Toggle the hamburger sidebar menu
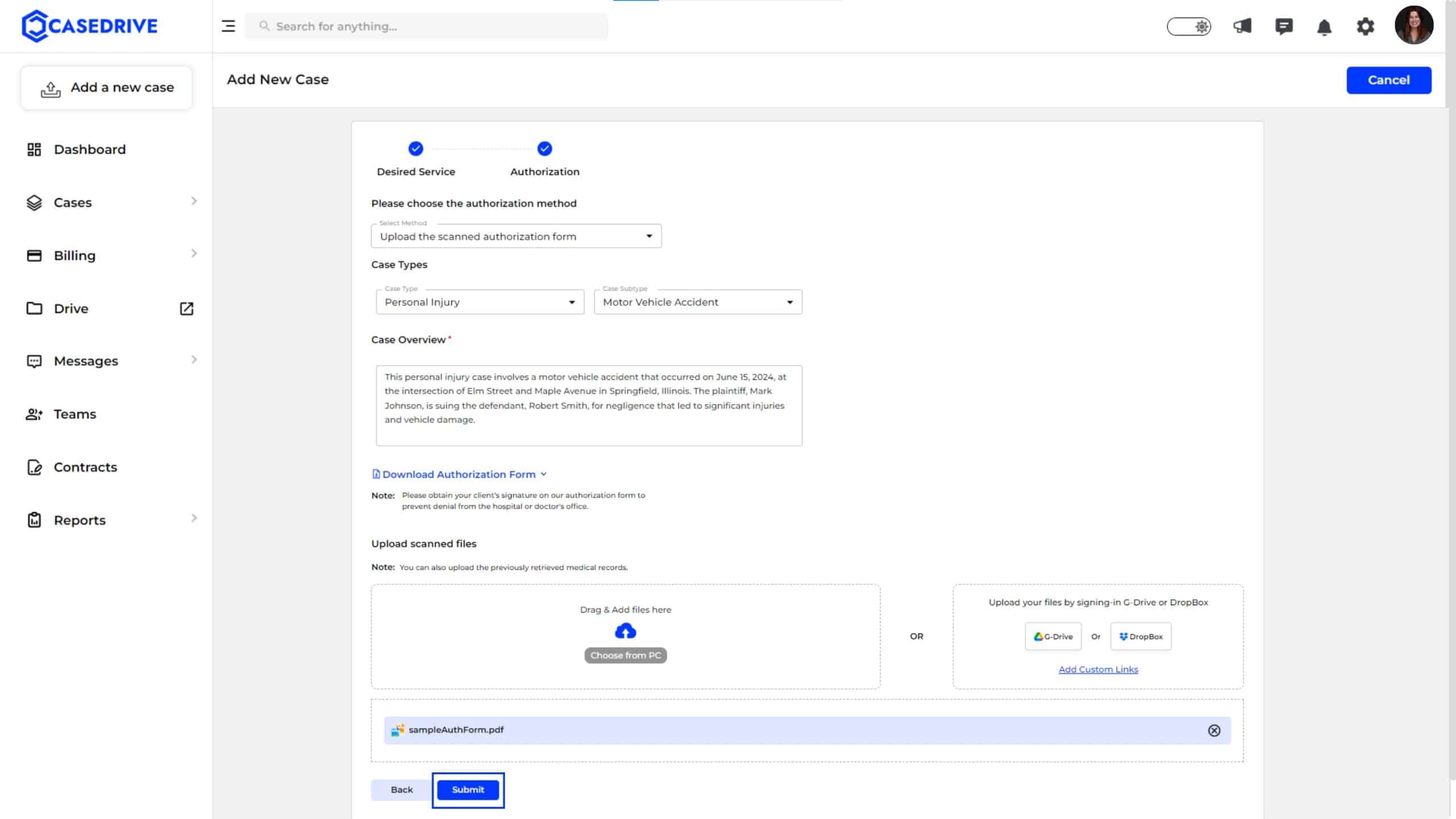This screenshot has height=819, width=1456. click(228, 26)
